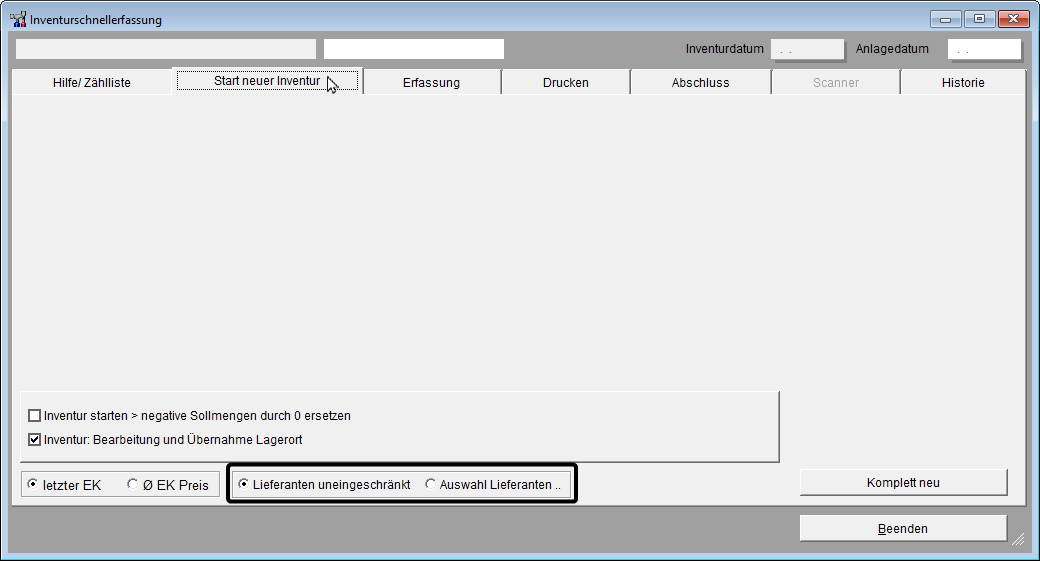
Task: Maximize the Inventurschnellerfassung window
Action: (979, 19)
